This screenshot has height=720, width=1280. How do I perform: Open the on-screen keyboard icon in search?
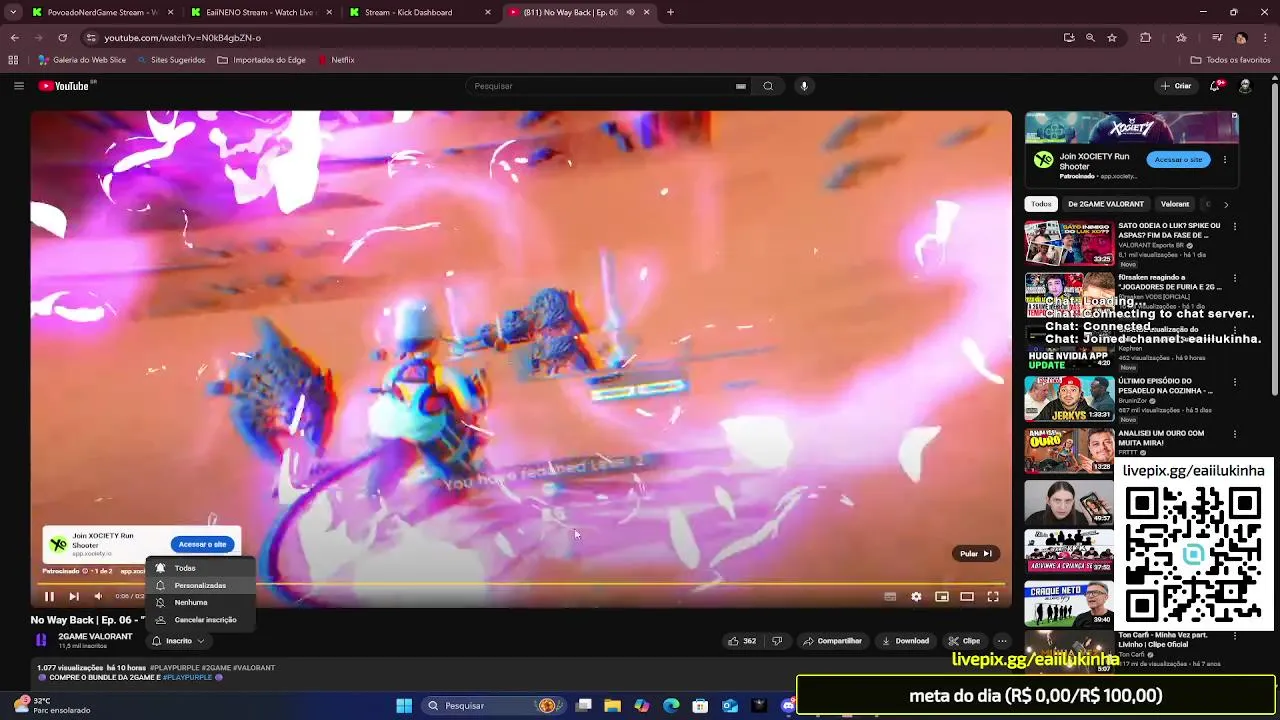pyautogui.click(x=741, y=86)
